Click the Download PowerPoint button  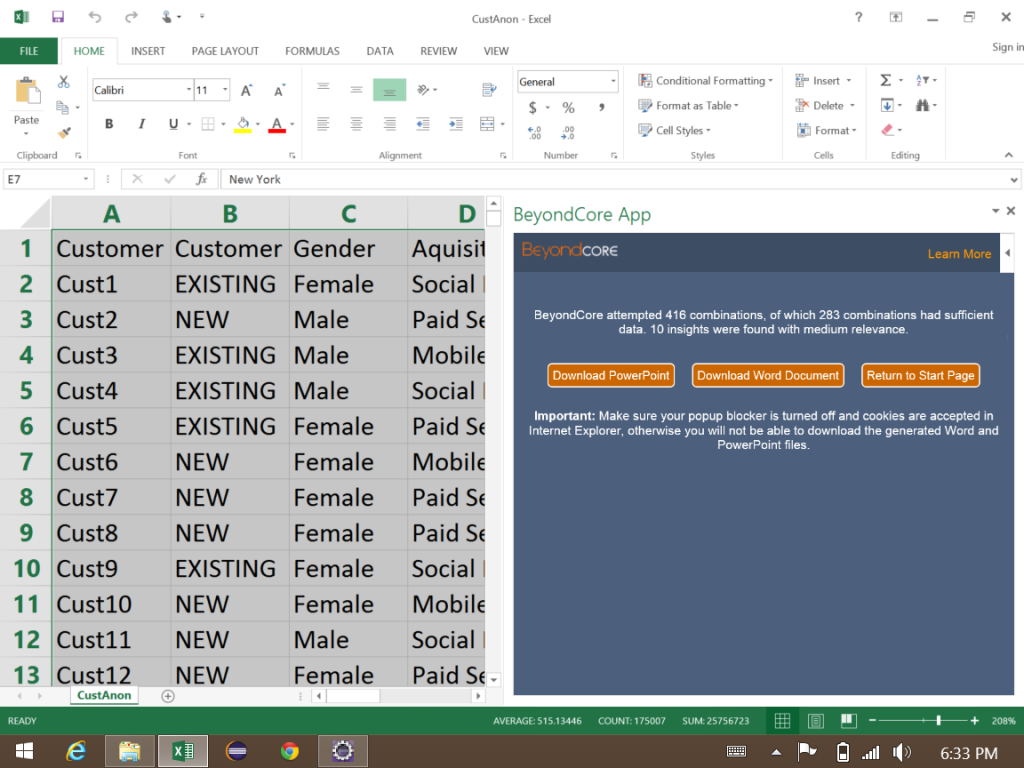tap(611, 375)
